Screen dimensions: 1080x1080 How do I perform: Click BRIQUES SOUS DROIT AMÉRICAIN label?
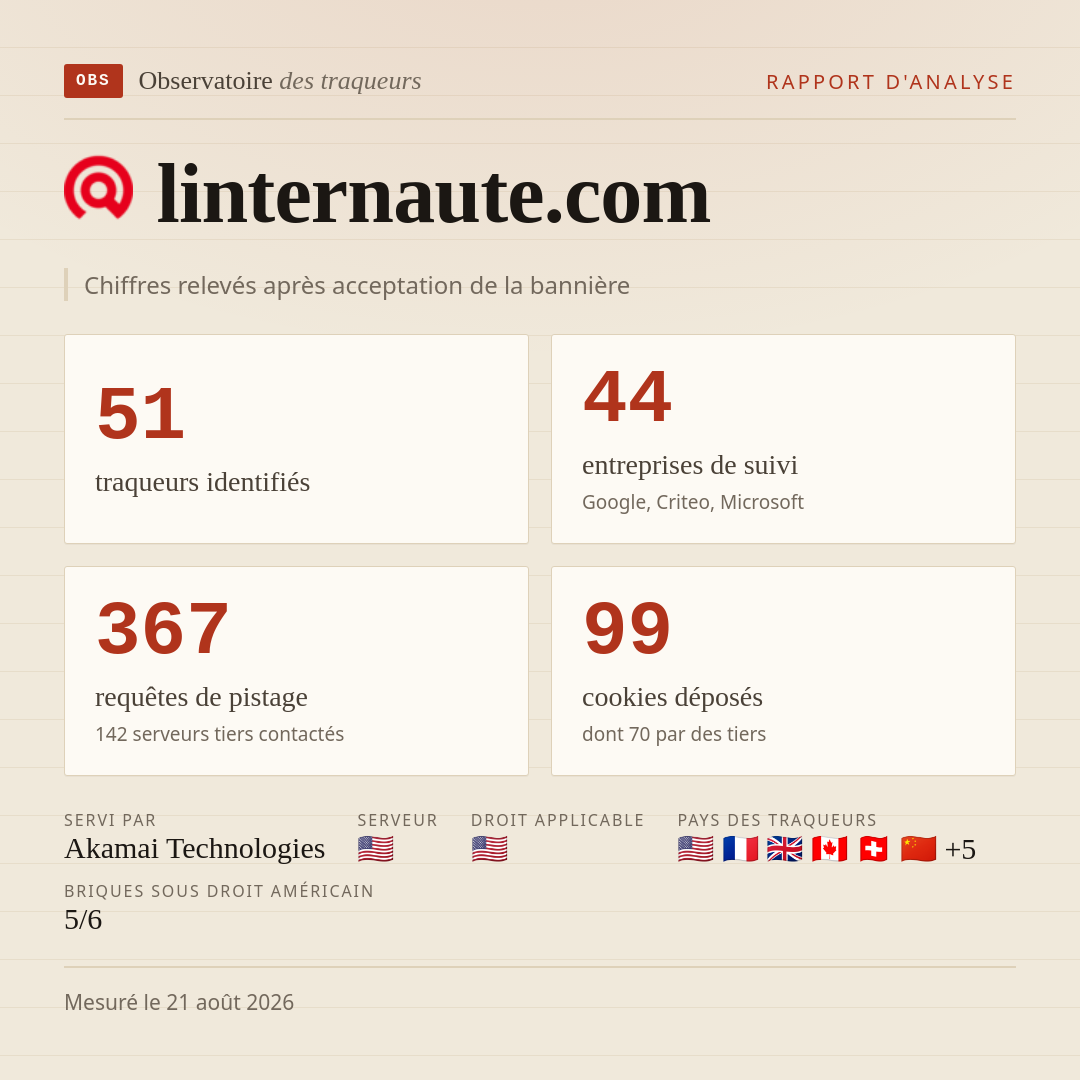(219, 891)
